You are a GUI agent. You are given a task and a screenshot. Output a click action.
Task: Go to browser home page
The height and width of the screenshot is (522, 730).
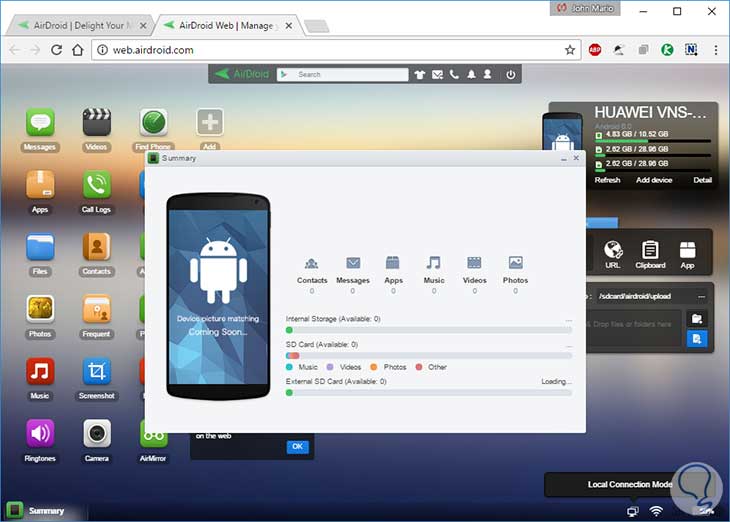pos(78,50)
